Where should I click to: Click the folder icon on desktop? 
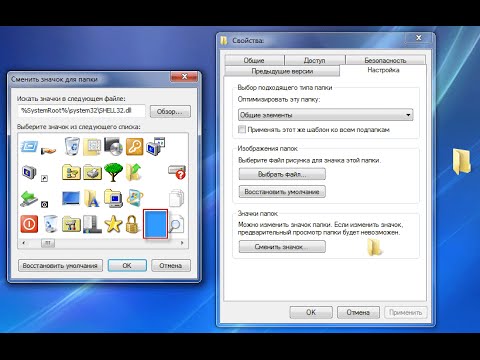462,162
